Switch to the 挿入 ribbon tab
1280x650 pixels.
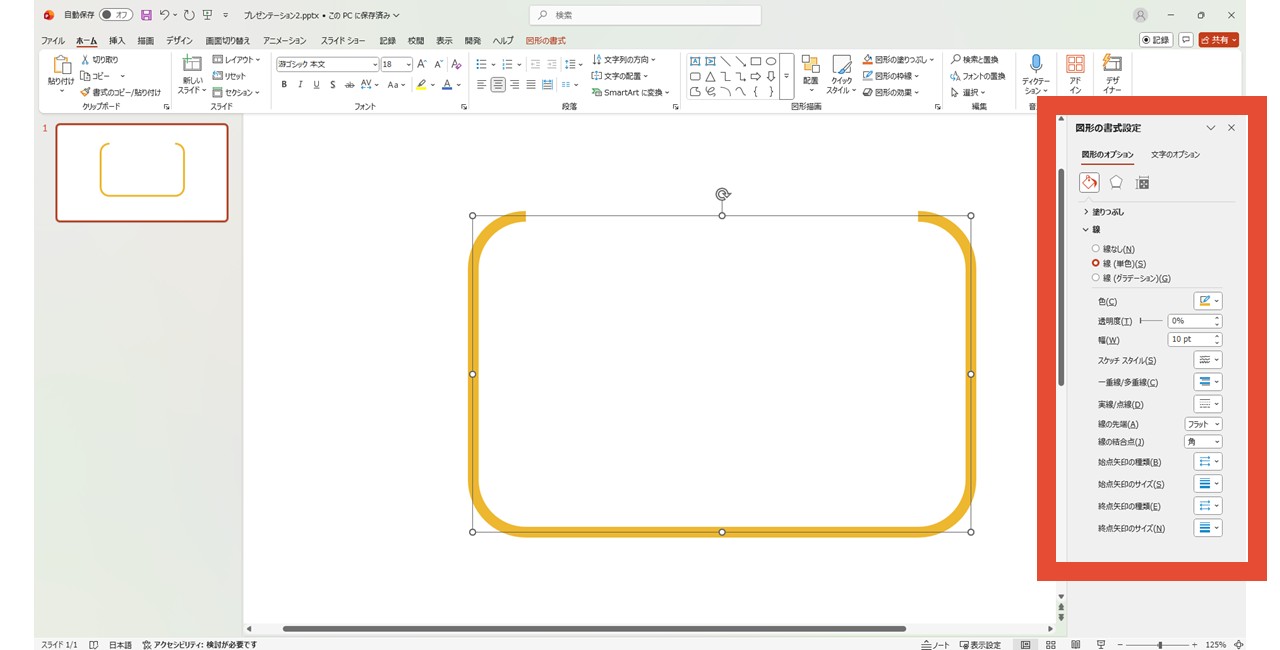[x=117, y=41]
